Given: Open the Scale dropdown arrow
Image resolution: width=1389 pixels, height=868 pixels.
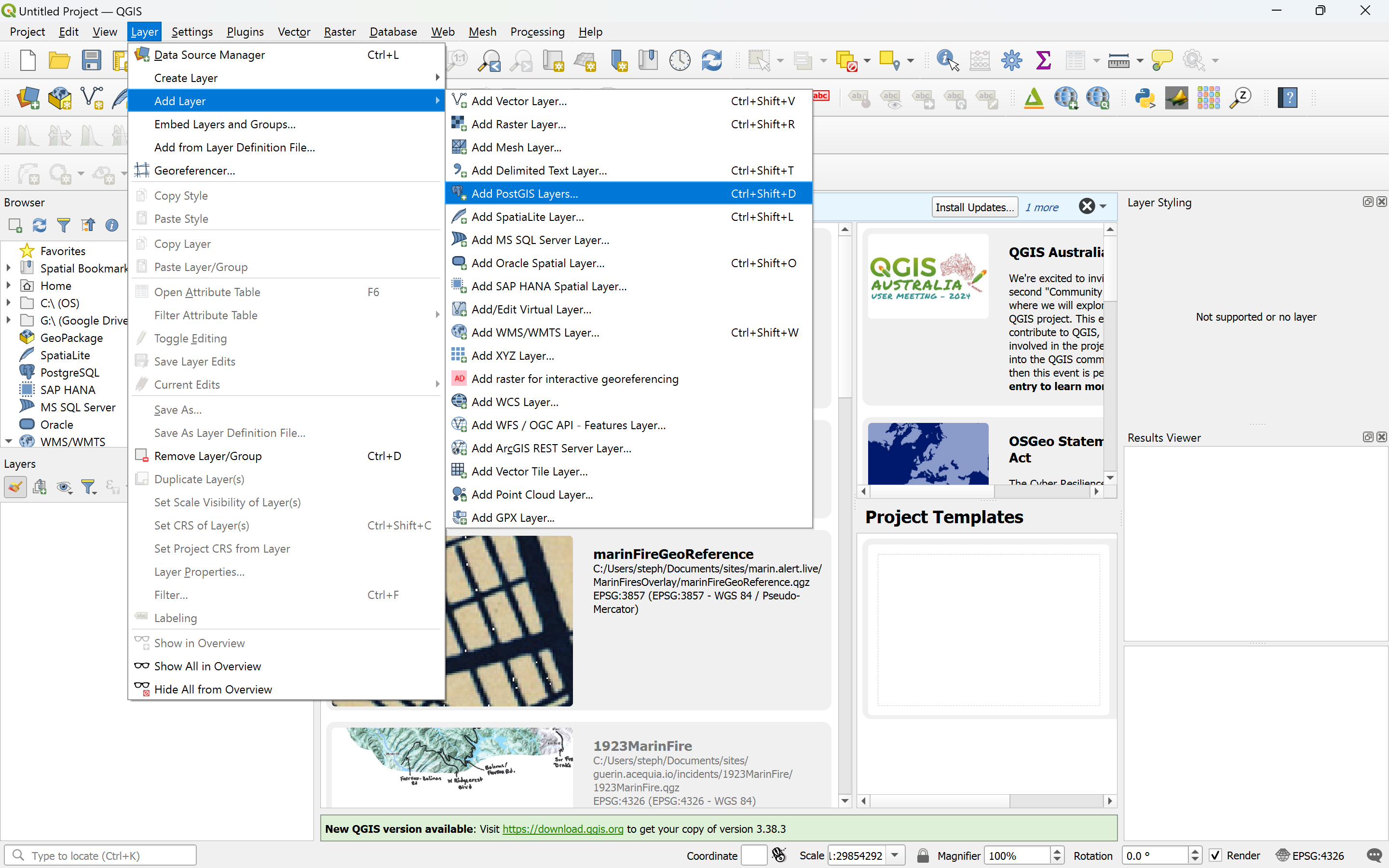Looking at the screenshot, I should [895, 855].
